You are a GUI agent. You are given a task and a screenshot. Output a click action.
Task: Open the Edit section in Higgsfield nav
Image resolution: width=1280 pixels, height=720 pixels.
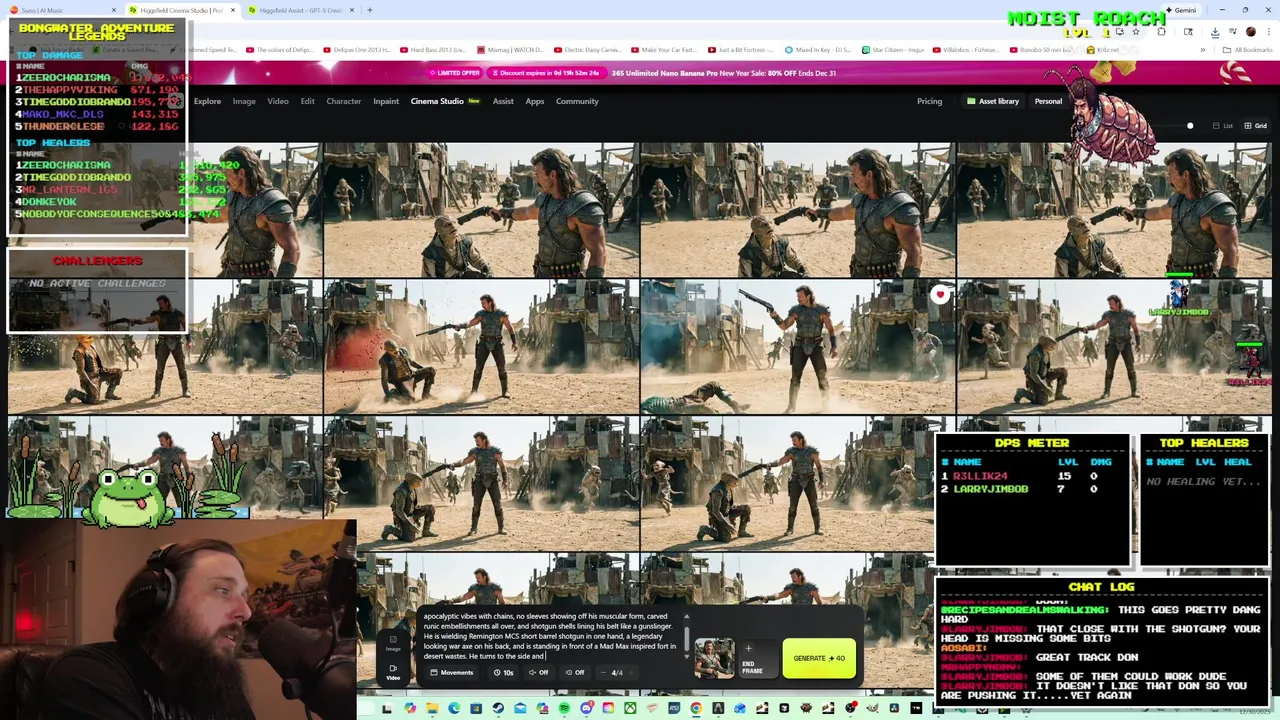point(307,101)
